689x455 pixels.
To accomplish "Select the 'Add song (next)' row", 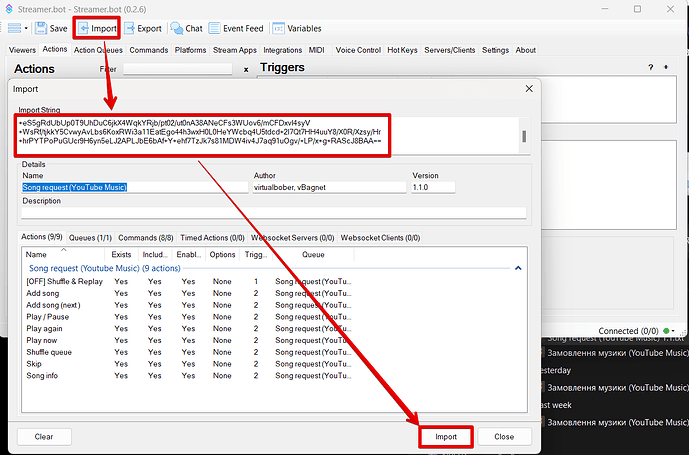I will (189, 305).
